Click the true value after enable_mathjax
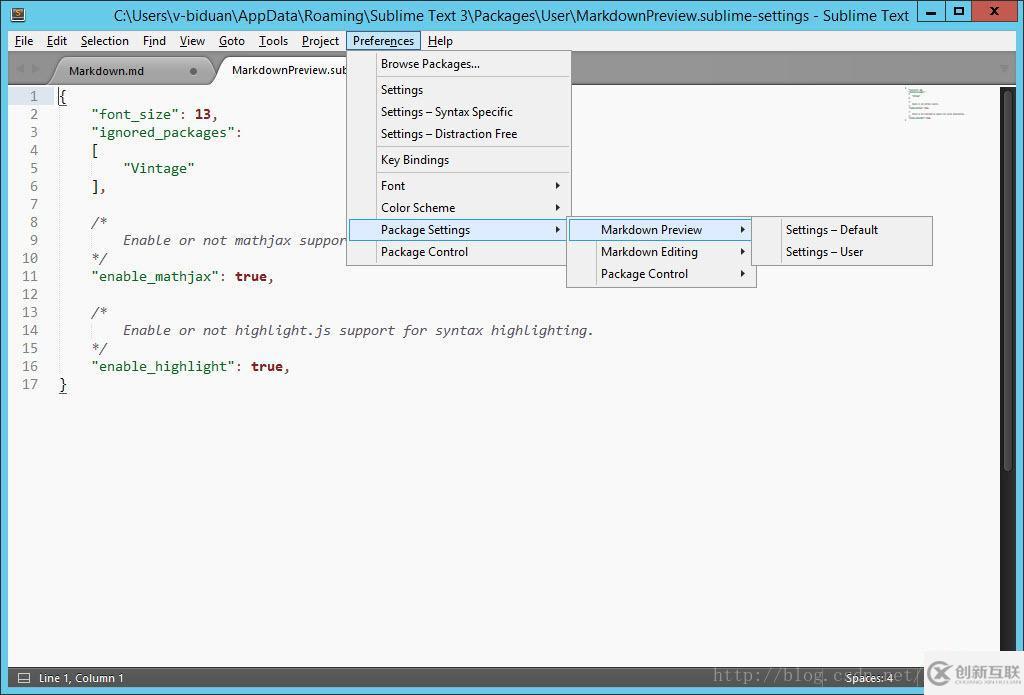Image resolution: width=1024 pixels, height=695 pixels. click(x=251, y=277)
